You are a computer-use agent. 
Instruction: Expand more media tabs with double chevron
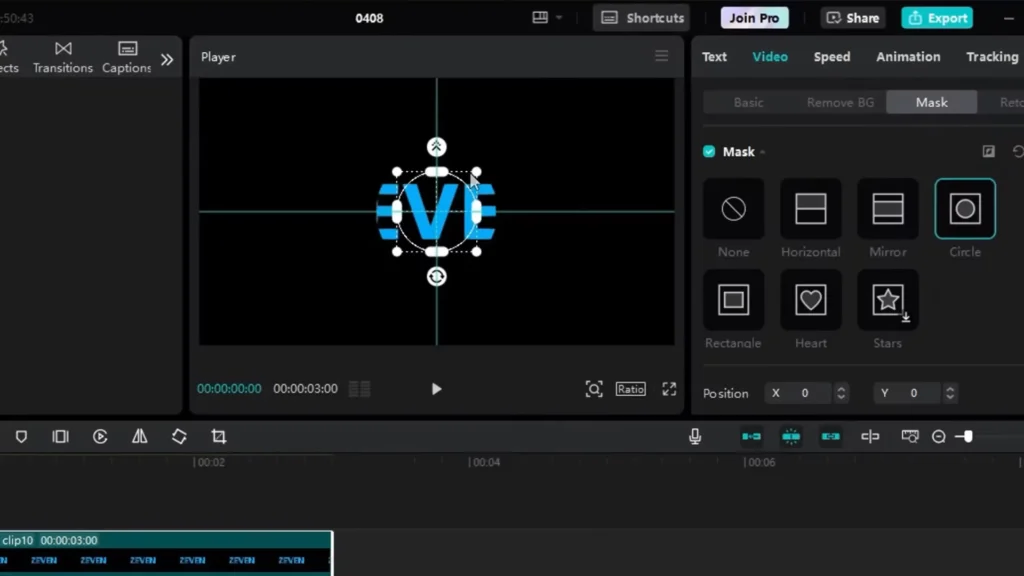coord(167,59)
